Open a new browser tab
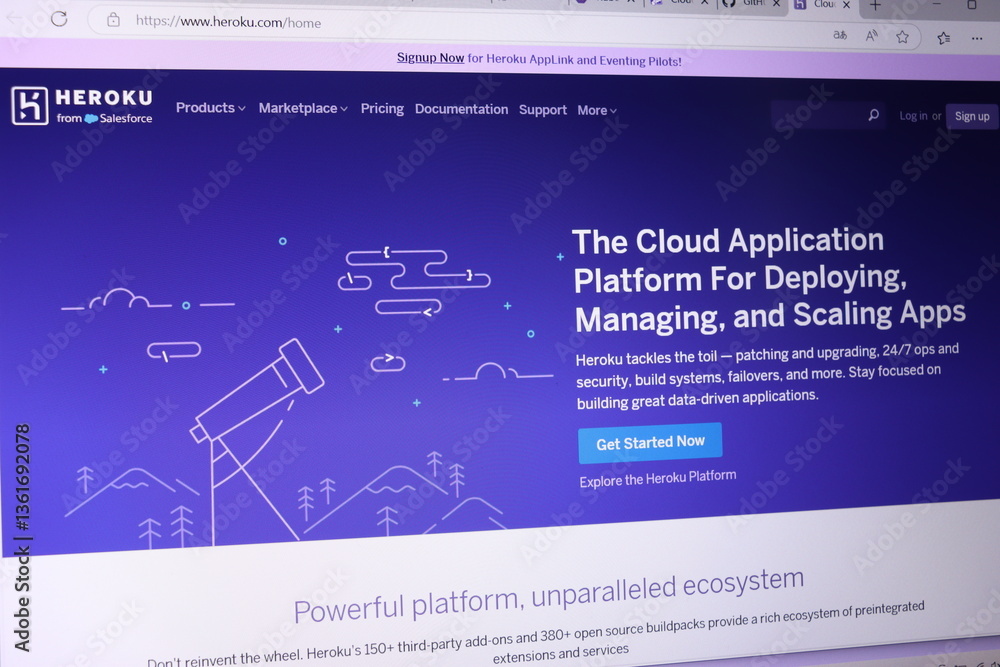 tap(875, 6)
